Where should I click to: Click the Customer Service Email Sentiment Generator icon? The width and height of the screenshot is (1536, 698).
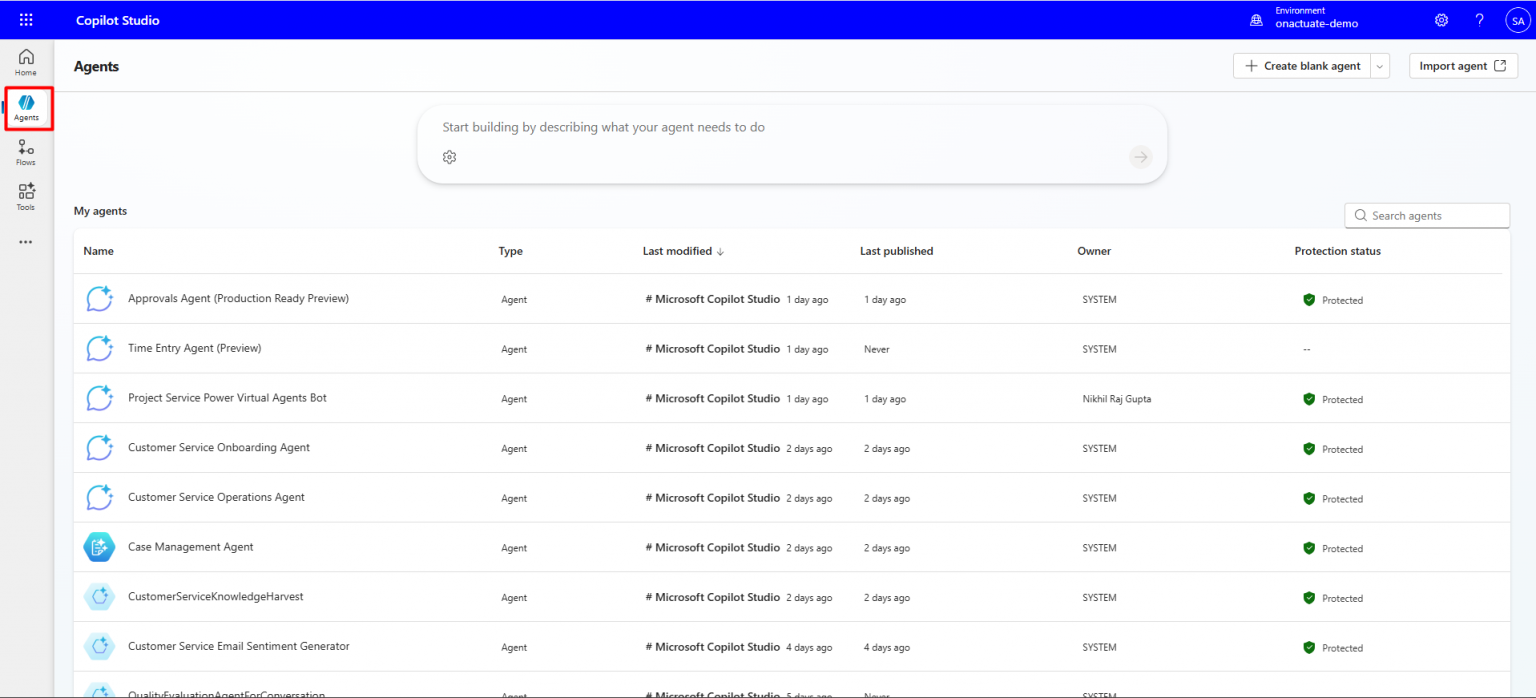point(99,647)
